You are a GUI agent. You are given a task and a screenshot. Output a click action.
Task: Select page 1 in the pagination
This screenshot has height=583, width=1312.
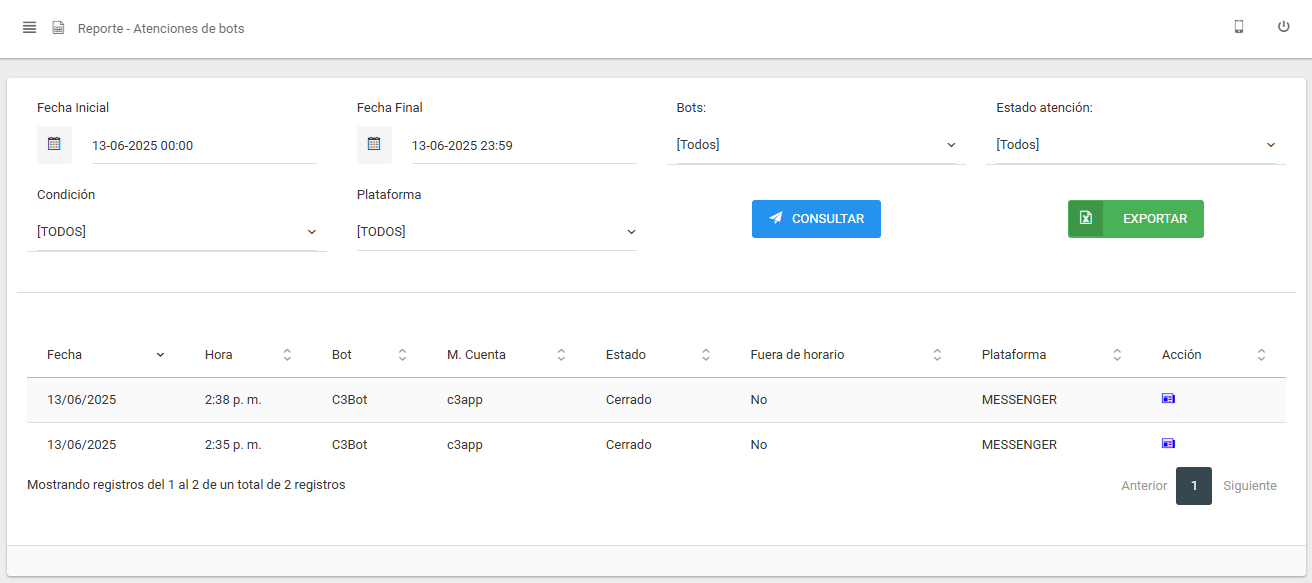pos(1193,485)
